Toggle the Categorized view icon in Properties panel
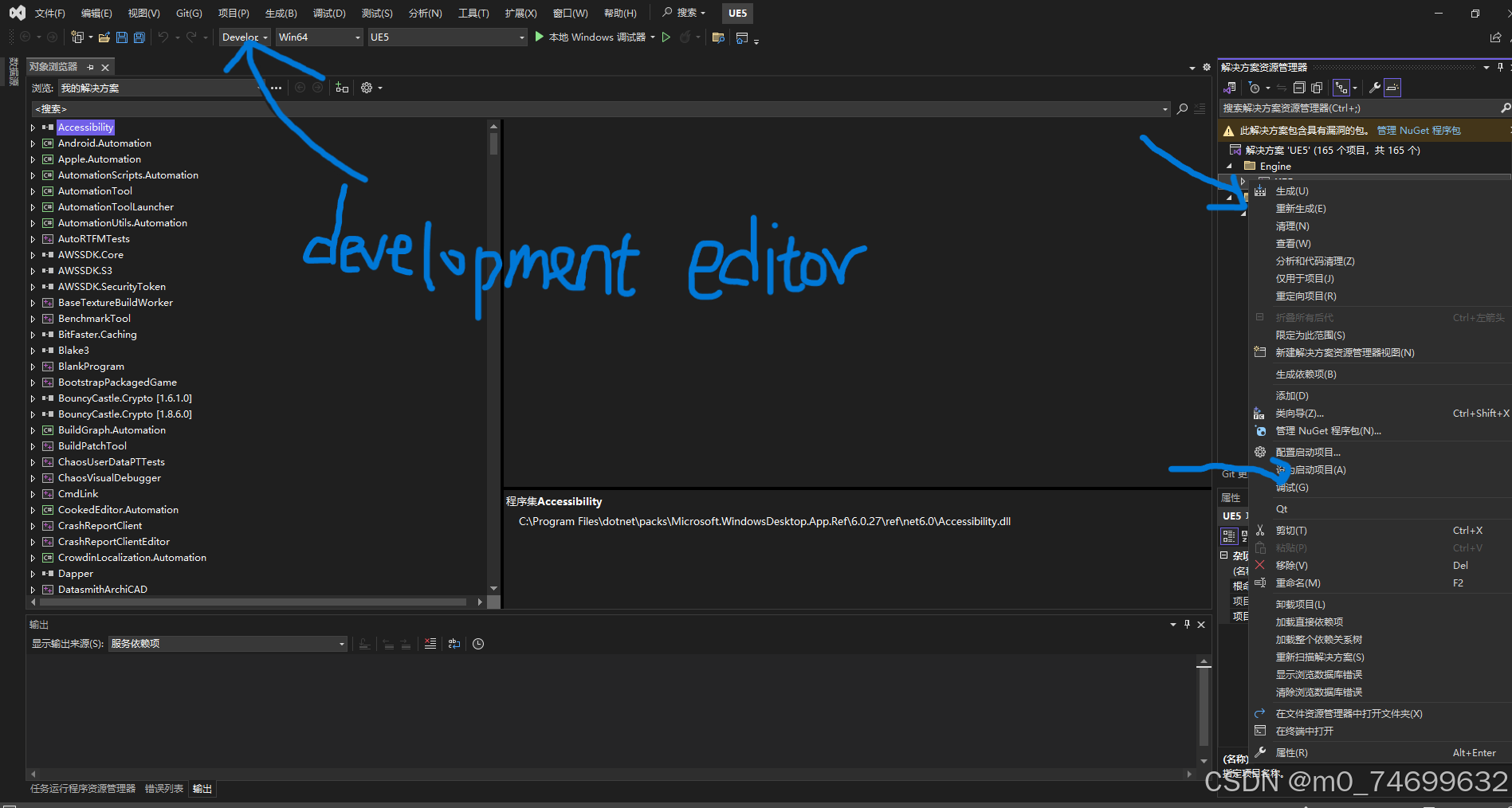This screenshot has width=1512, height=808. click(1229, 535)
